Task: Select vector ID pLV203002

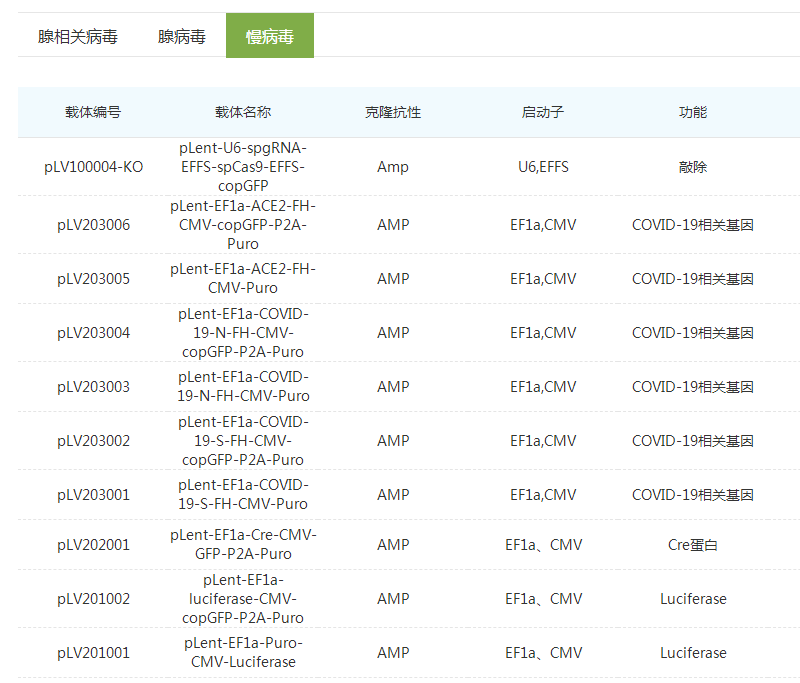Action: click(x=93, y=441)
